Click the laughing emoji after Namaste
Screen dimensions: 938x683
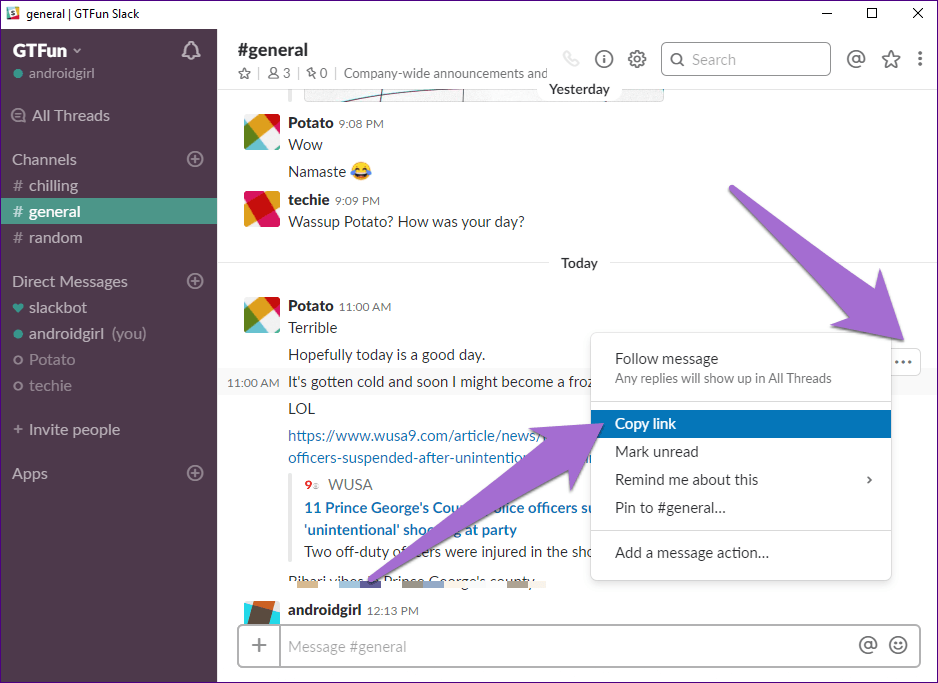(361, 172)
